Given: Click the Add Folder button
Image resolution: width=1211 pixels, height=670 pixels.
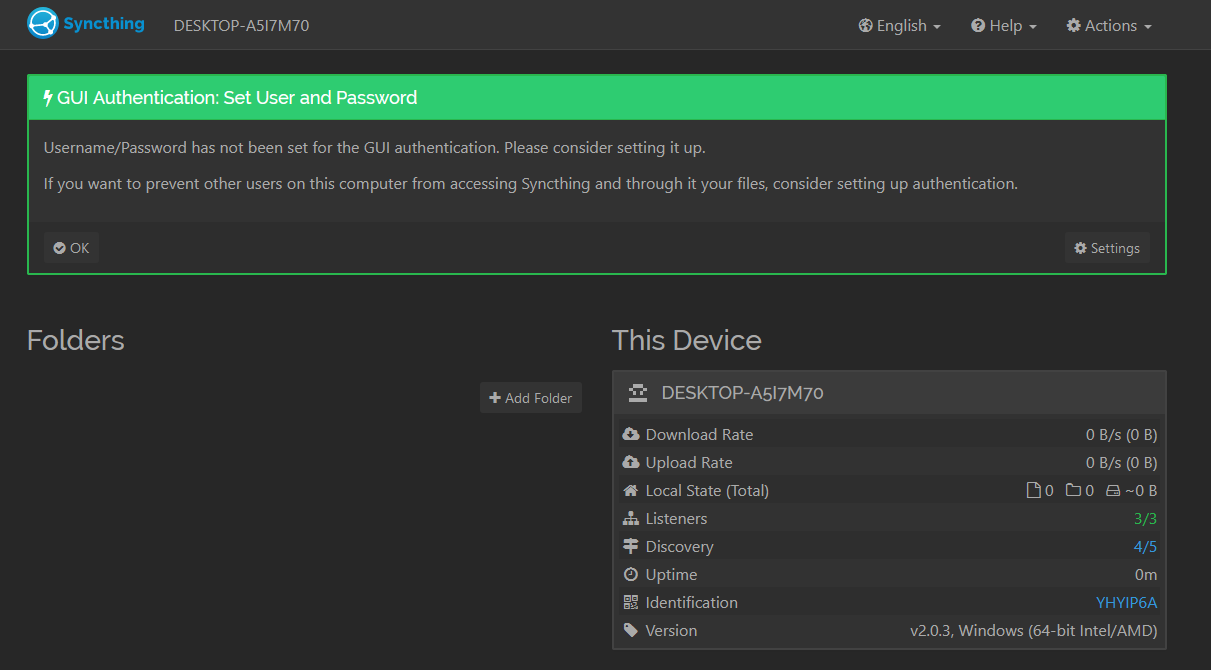Looking at the screenshot, I should point(530,398).
